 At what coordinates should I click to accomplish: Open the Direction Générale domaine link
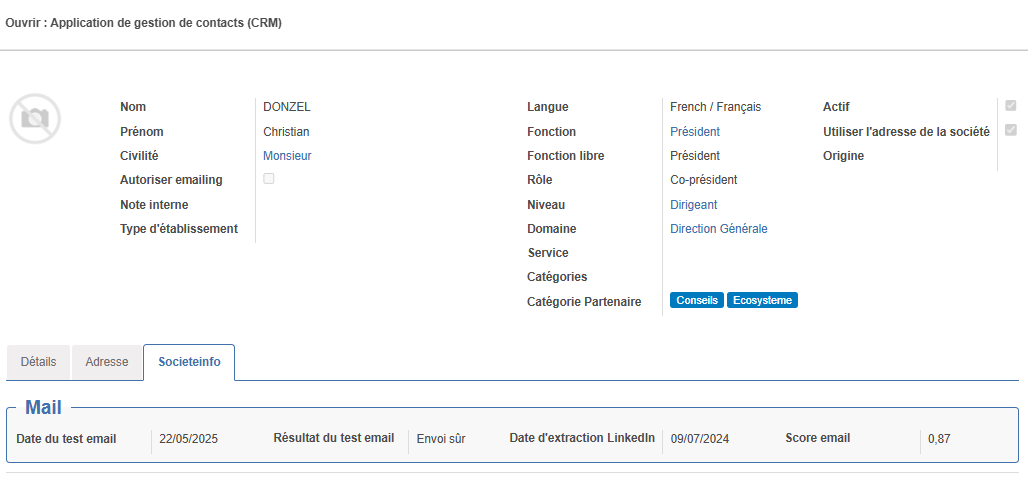(719, 229)
